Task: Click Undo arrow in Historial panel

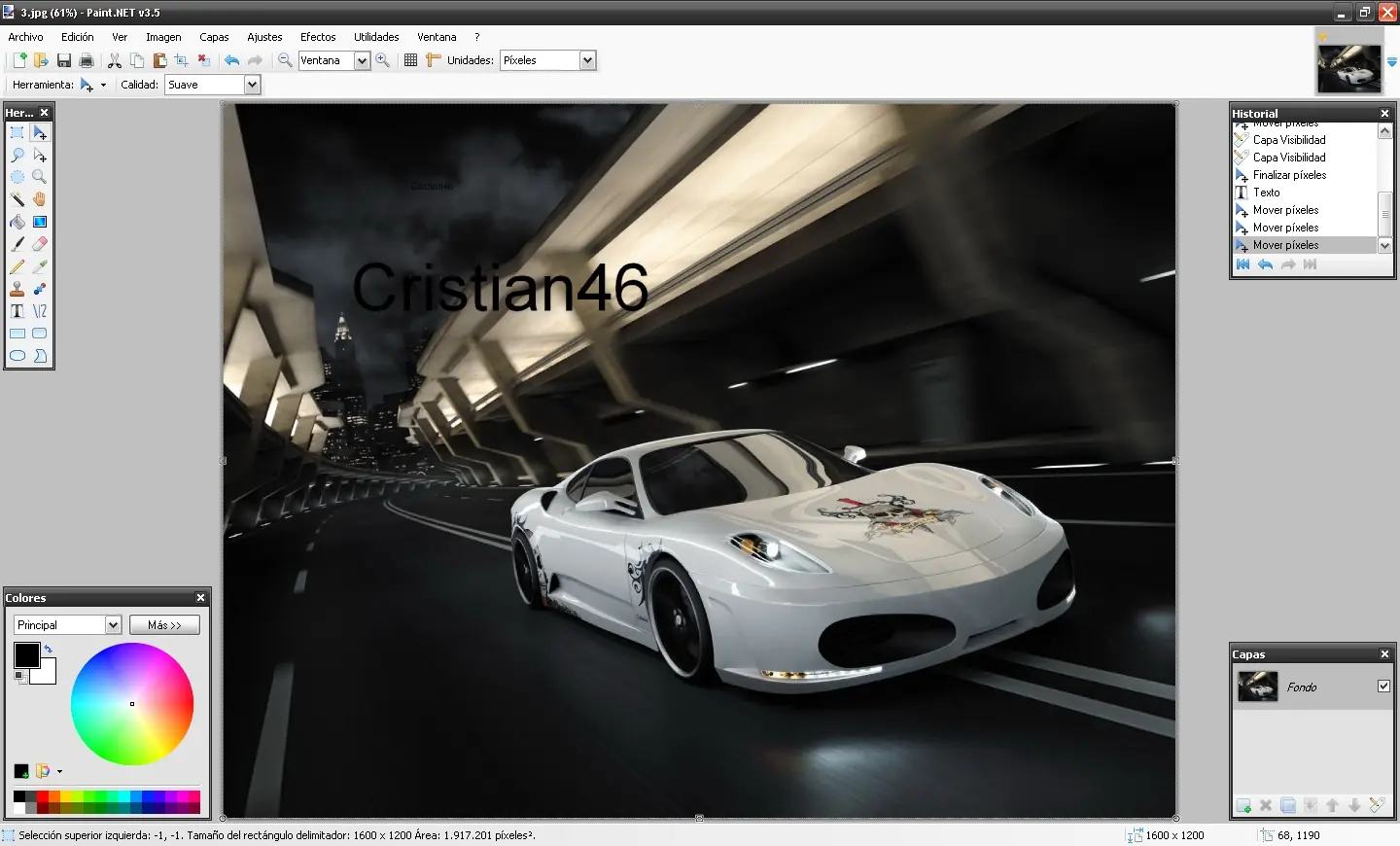Action: click(1265, 264)
